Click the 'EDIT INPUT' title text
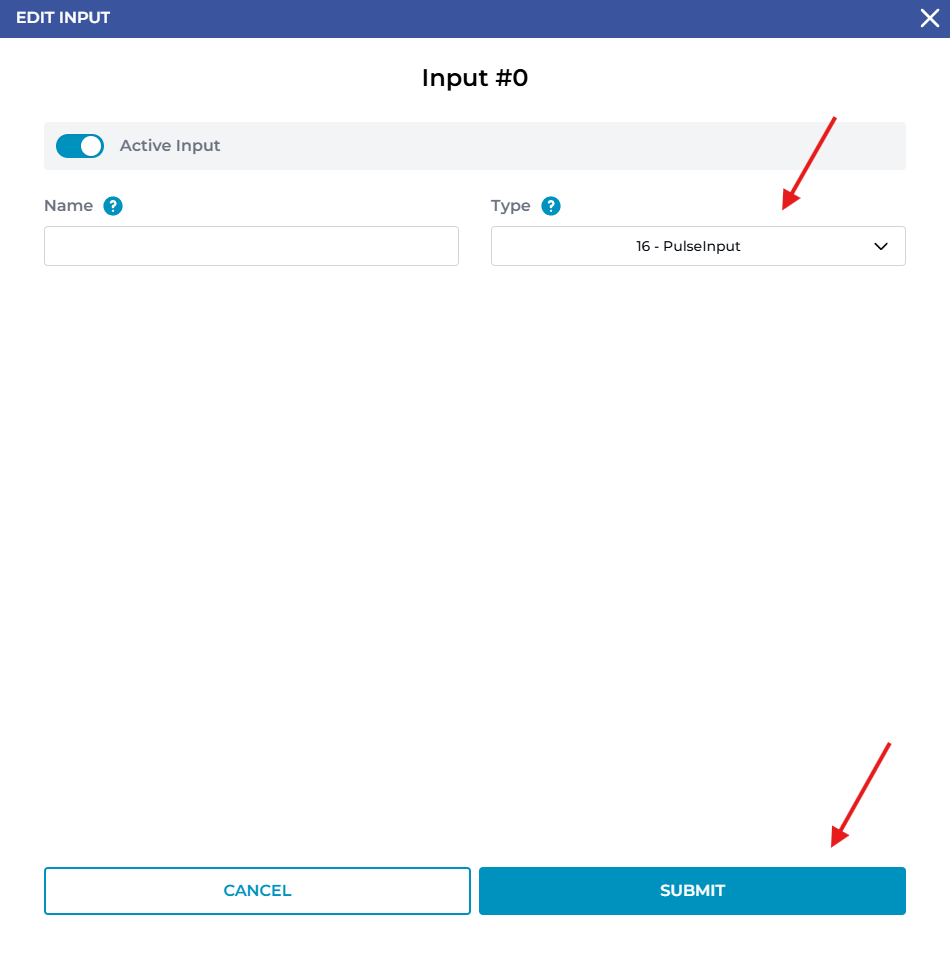Image resolution: width=950 pixels, height=953 pixels. [63, 18]
